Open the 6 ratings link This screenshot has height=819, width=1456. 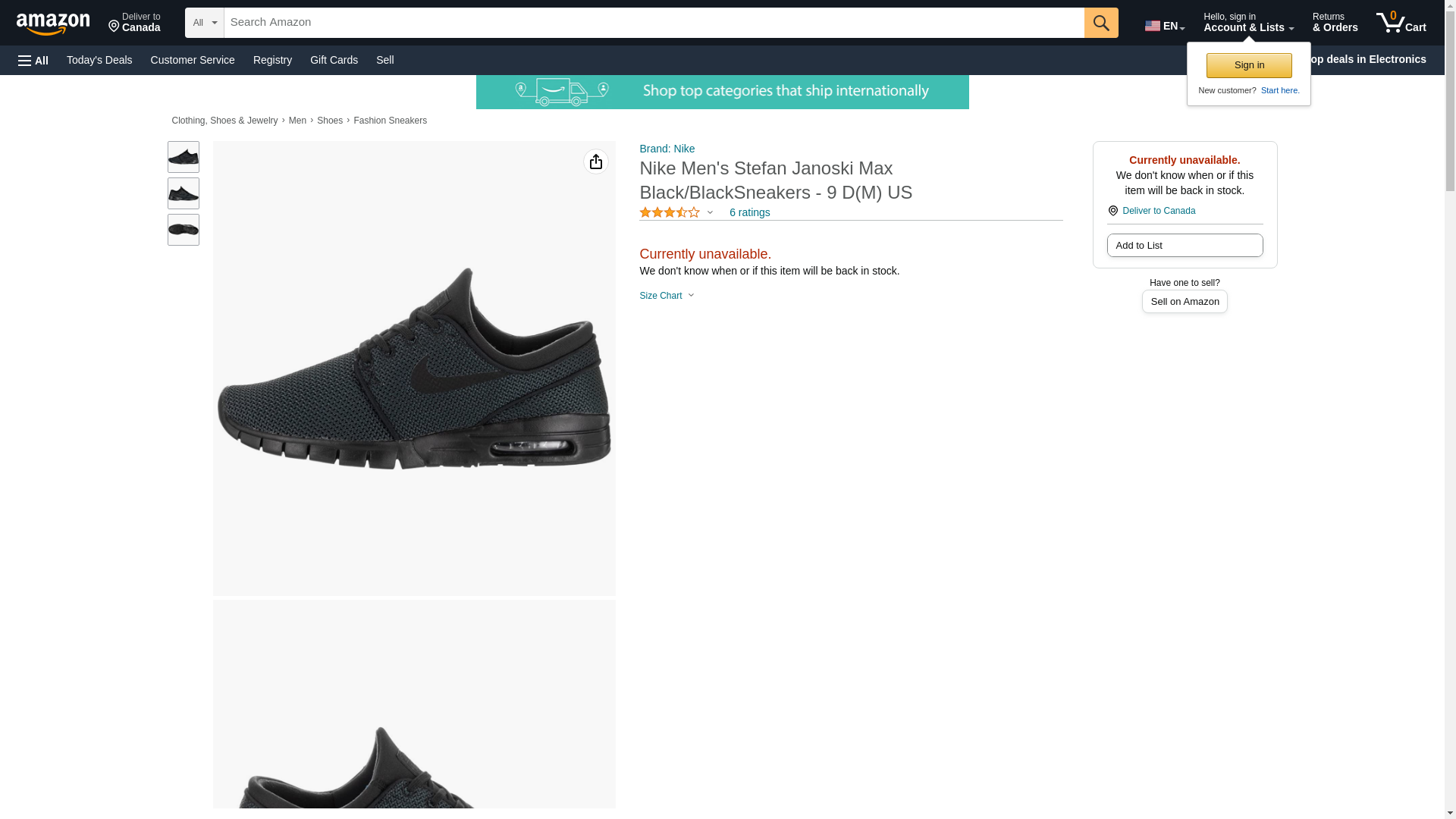pyautogui.click(x=749, y=213)
